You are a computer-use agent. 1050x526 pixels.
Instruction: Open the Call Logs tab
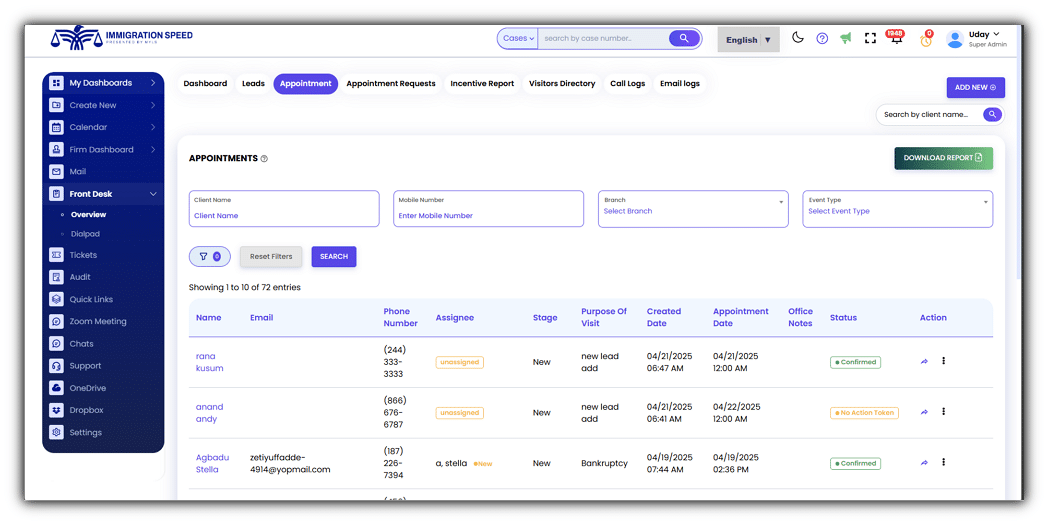(x=627, y=84)
